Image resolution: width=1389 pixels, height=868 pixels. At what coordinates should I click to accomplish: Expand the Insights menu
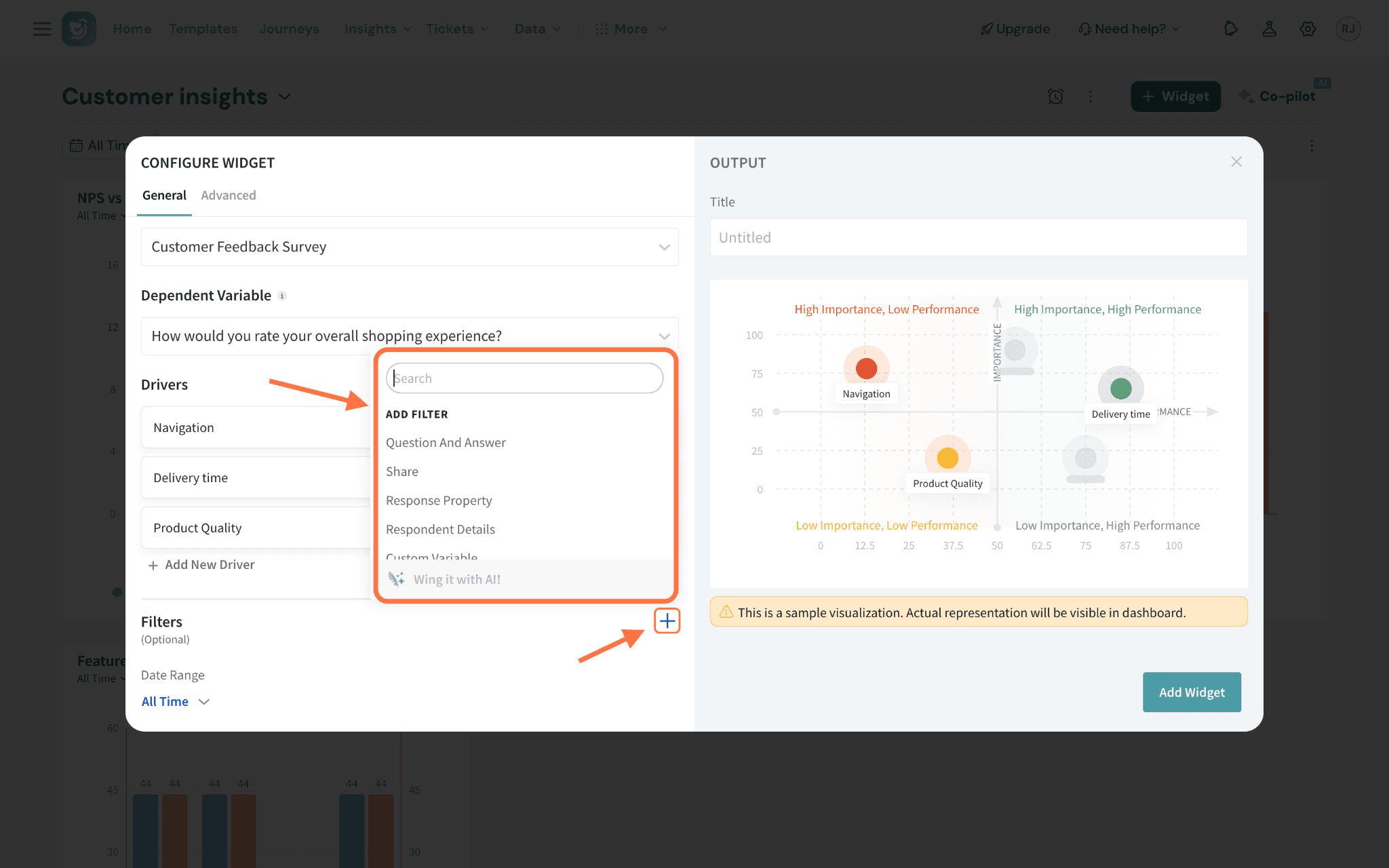pyautogui.click(x=378, y=28)
